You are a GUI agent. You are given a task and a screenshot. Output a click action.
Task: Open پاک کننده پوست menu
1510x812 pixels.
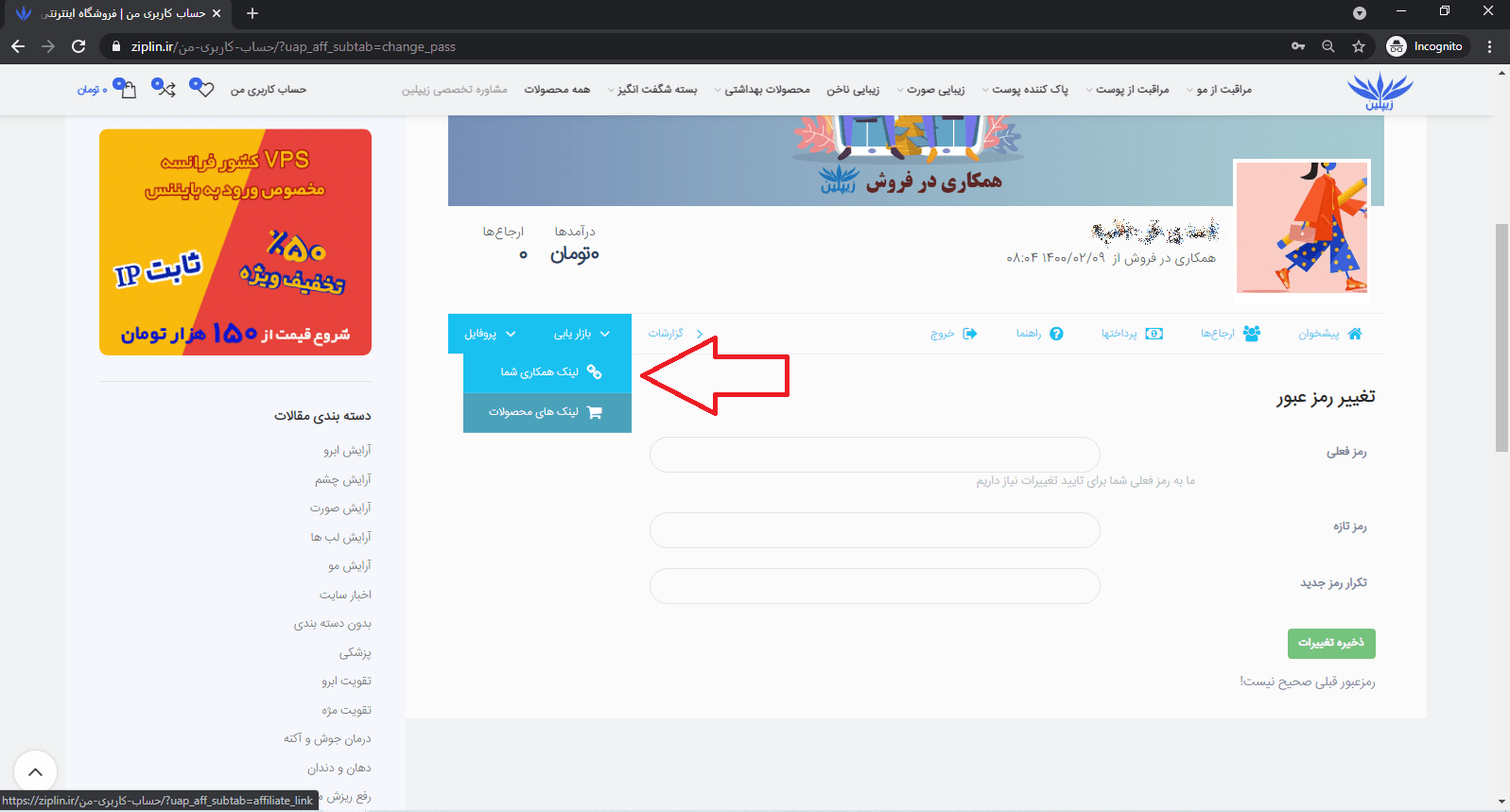pos(1025,90)
